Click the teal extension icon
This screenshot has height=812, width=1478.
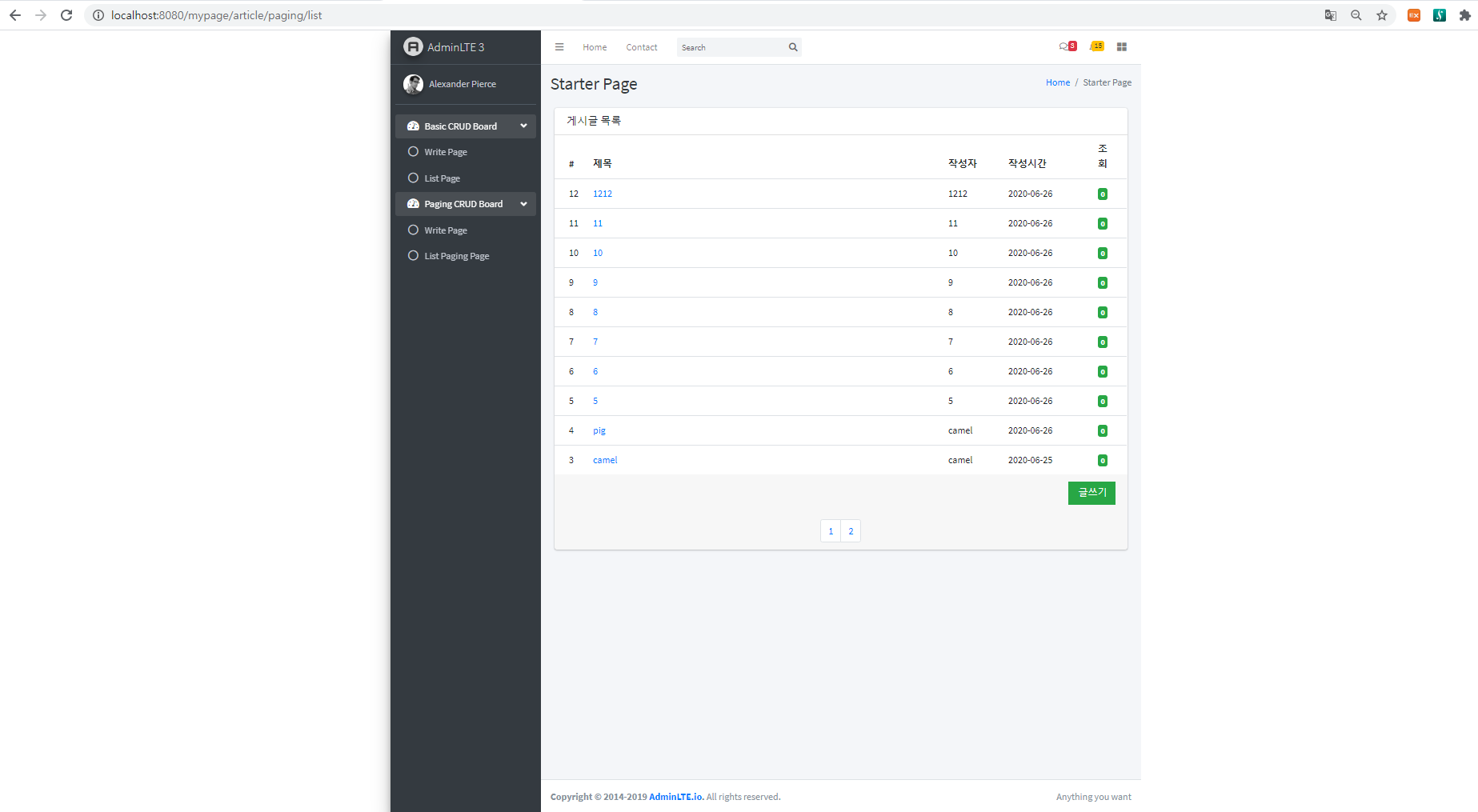coord(1440,15)
